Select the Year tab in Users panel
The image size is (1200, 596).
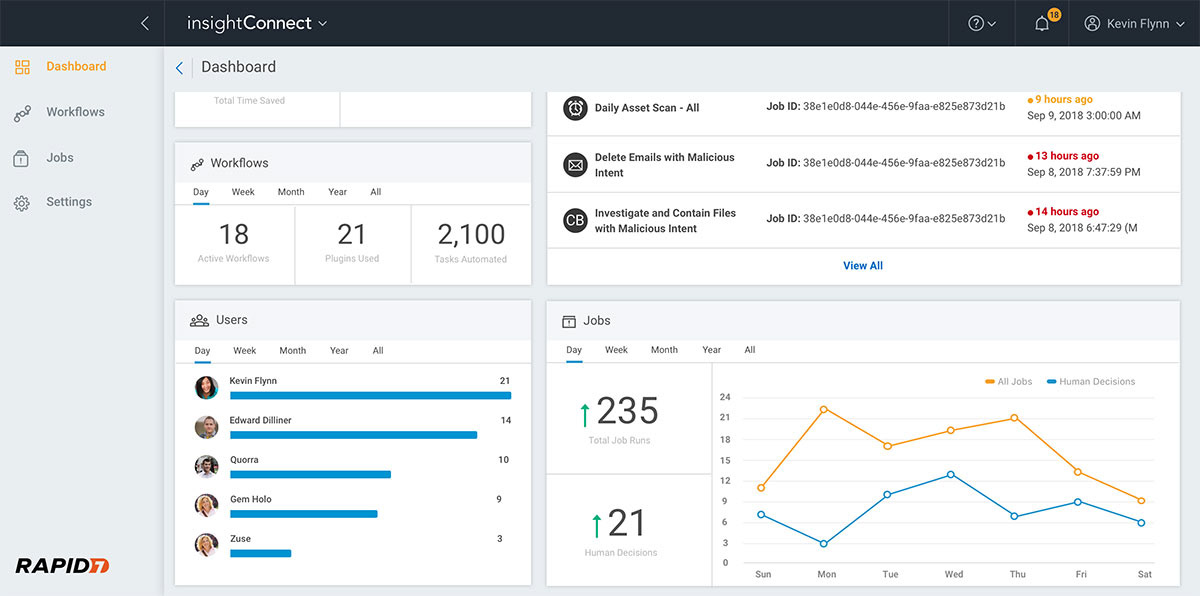coord(339,351)
